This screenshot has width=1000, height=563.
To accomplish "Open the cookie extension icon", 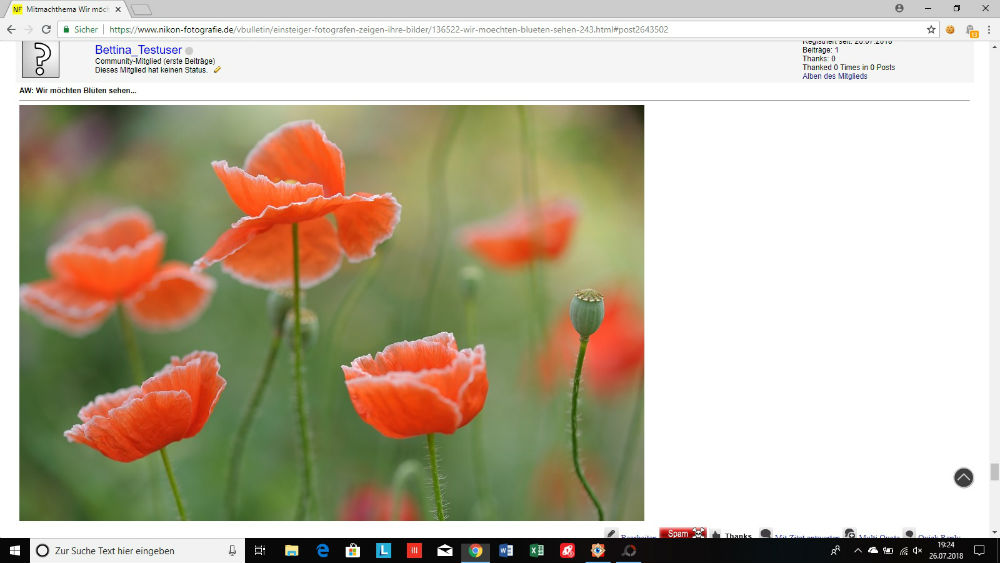I will (x=950, y=29).
